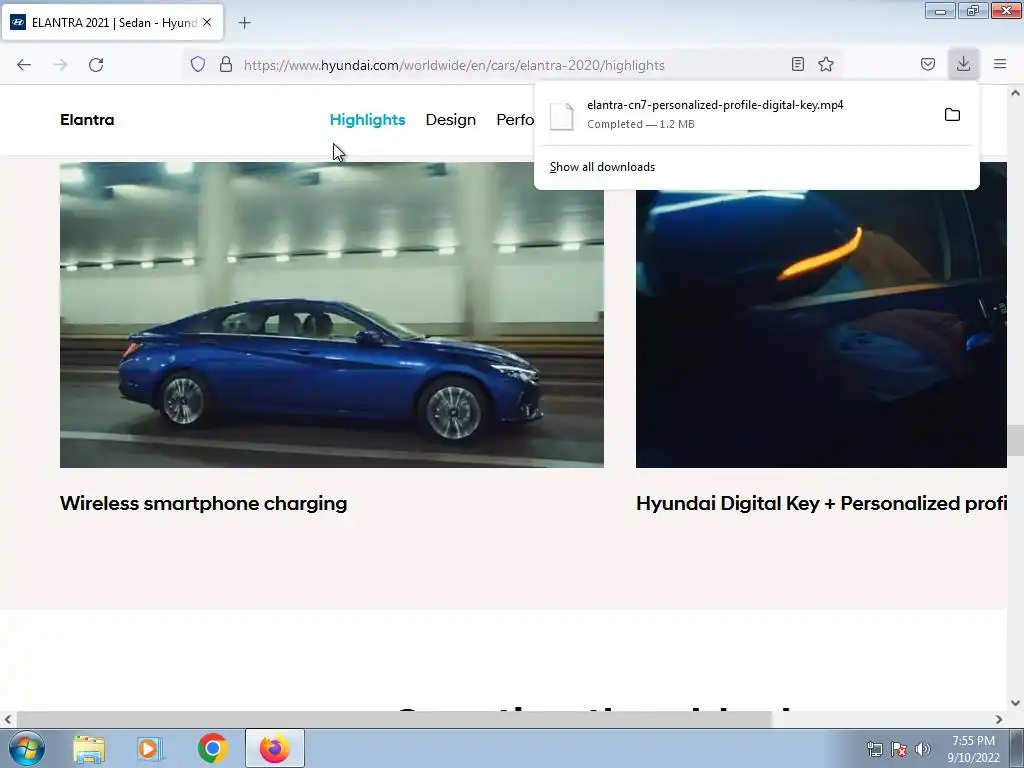The width and height of the screenshot is (1024, 768).
Task: Open the Windows Start menu
Action: point(26,748)
